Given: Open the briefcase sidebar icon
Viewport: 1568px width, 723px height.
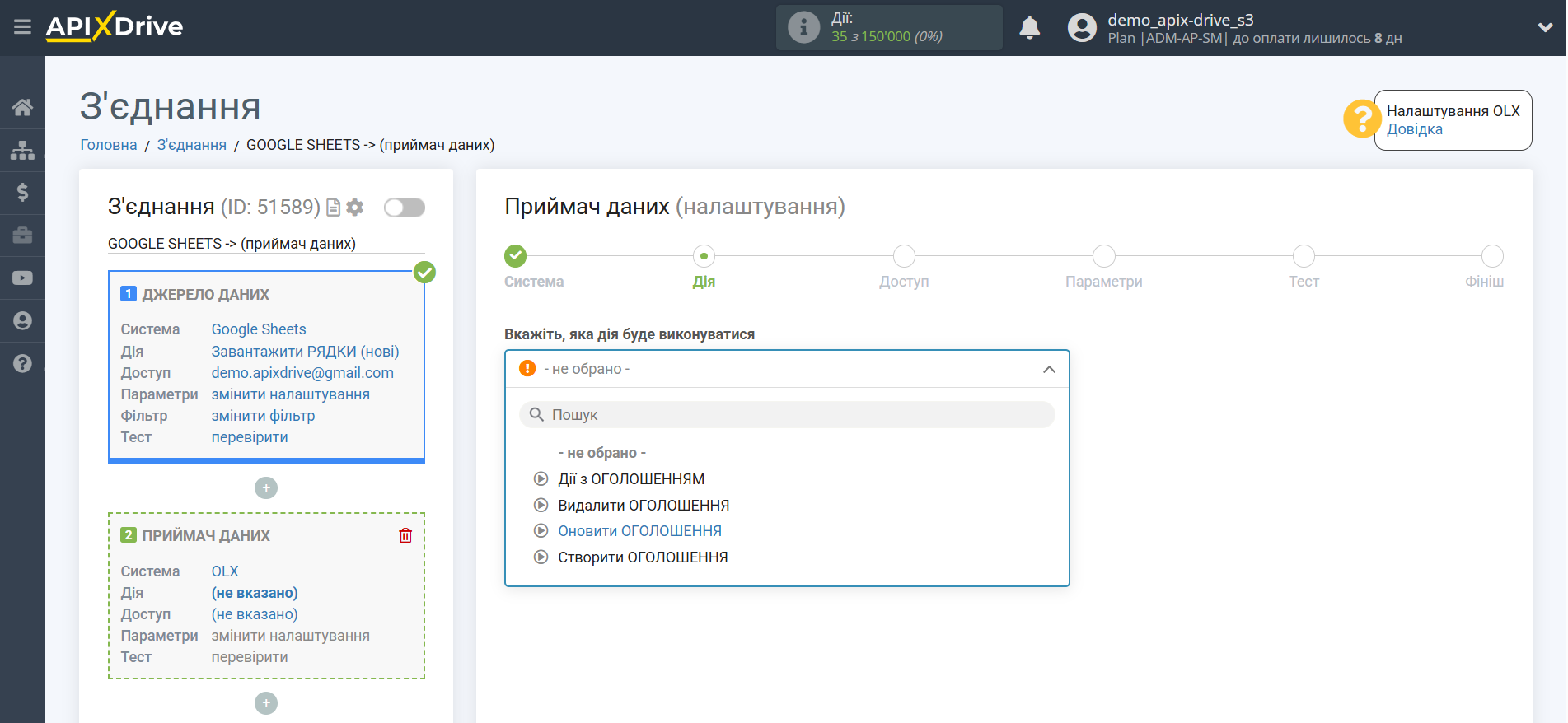Looking at the screenshot, I should [x=22, y=236].
